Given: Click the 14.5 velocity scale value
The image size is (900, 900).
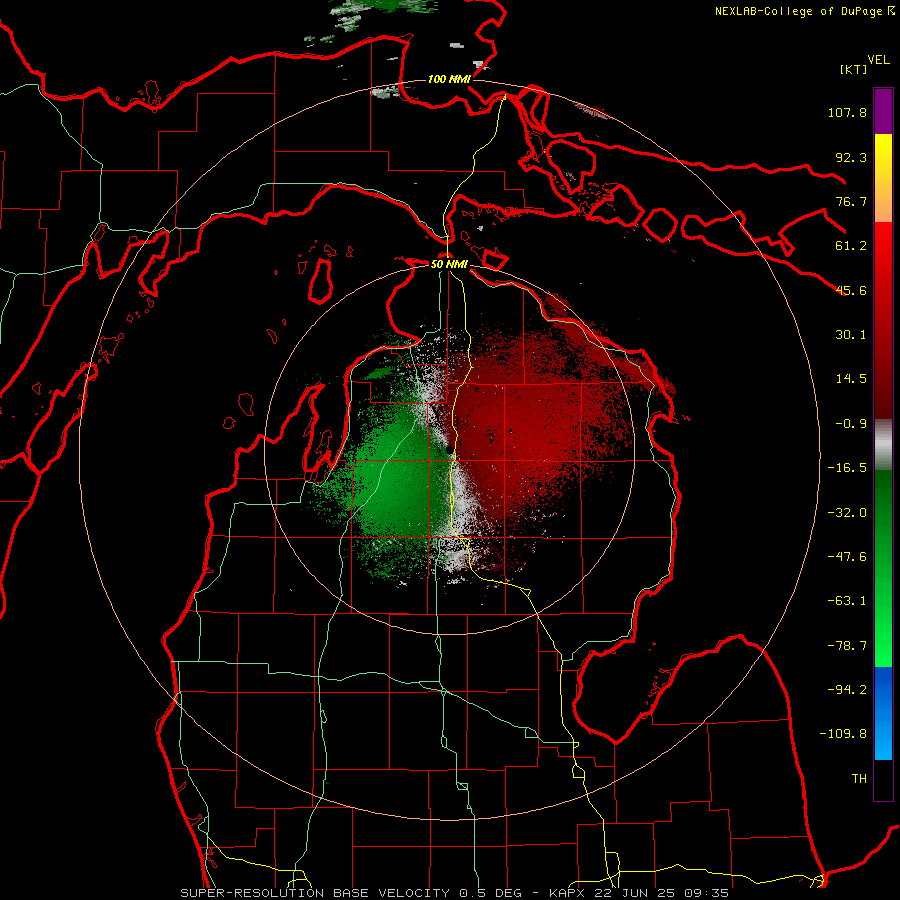Looking at the screenshot, I should pyautogui.click(x=851, y=379).
